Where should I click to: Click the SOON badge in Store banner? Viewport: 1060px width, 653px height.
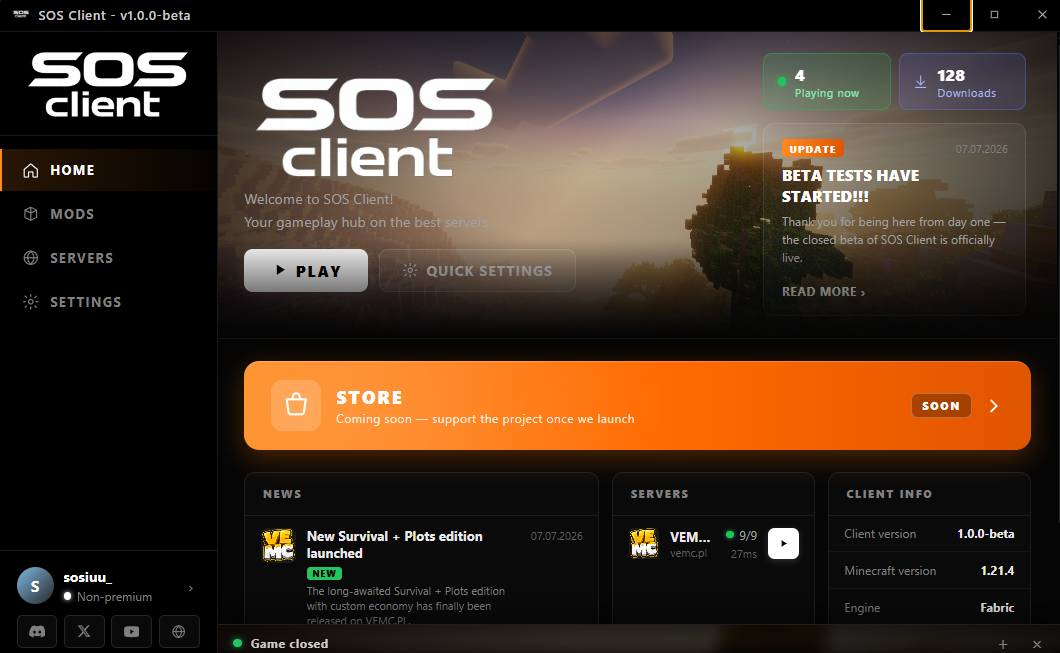pyautogui.click(x=941, y=406)
